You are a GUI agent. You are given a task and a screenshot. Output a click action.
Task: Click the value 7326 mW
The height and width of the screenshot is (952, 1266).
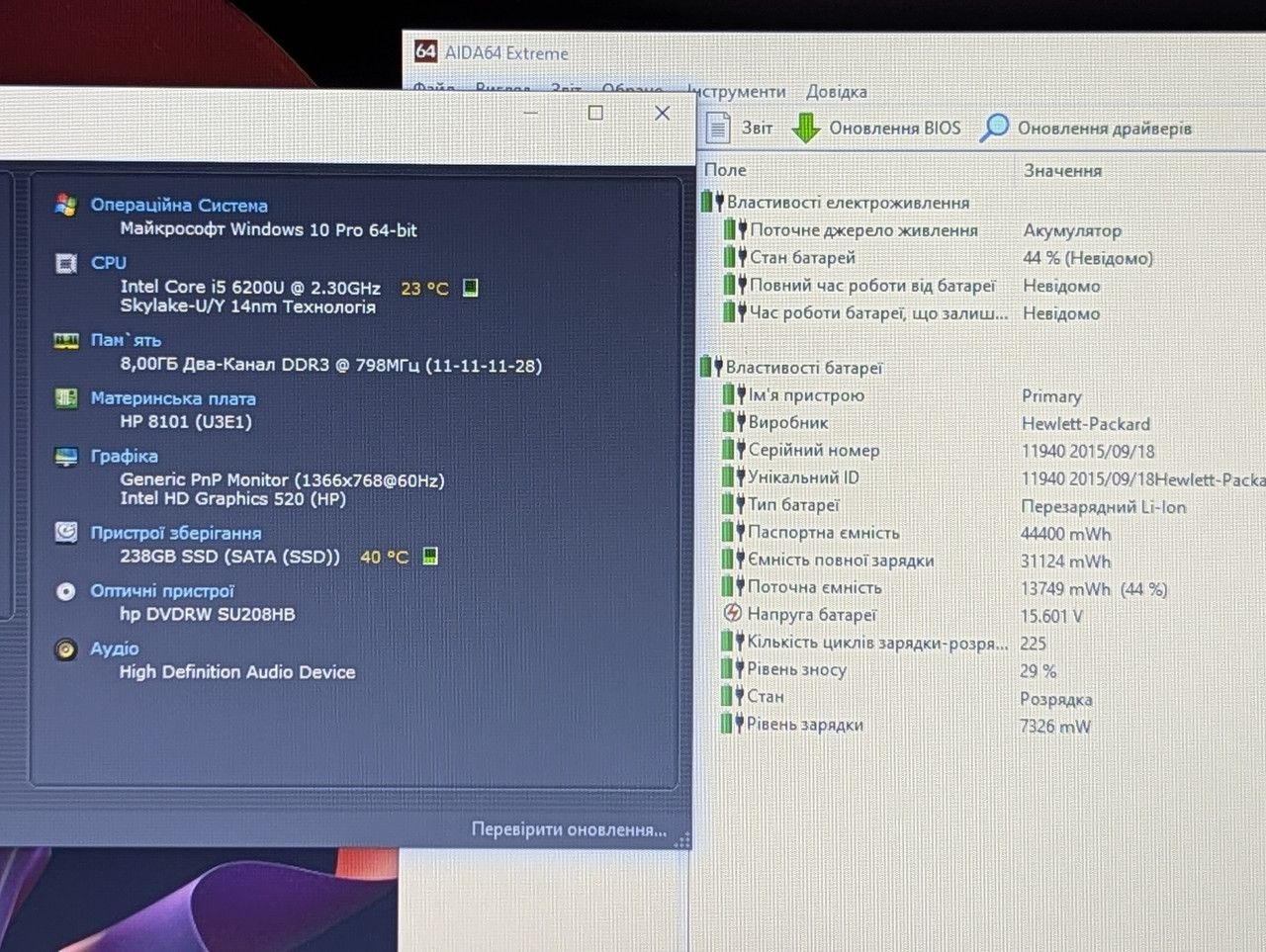1055,726
